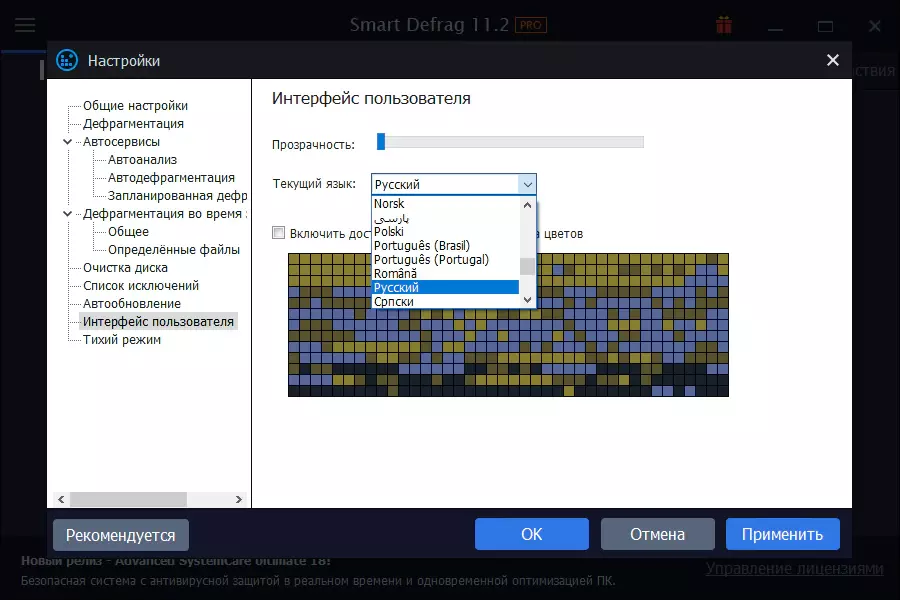Select Română in the language list
This screenshot has height=600, width=900.
click(x=445, y=274)
